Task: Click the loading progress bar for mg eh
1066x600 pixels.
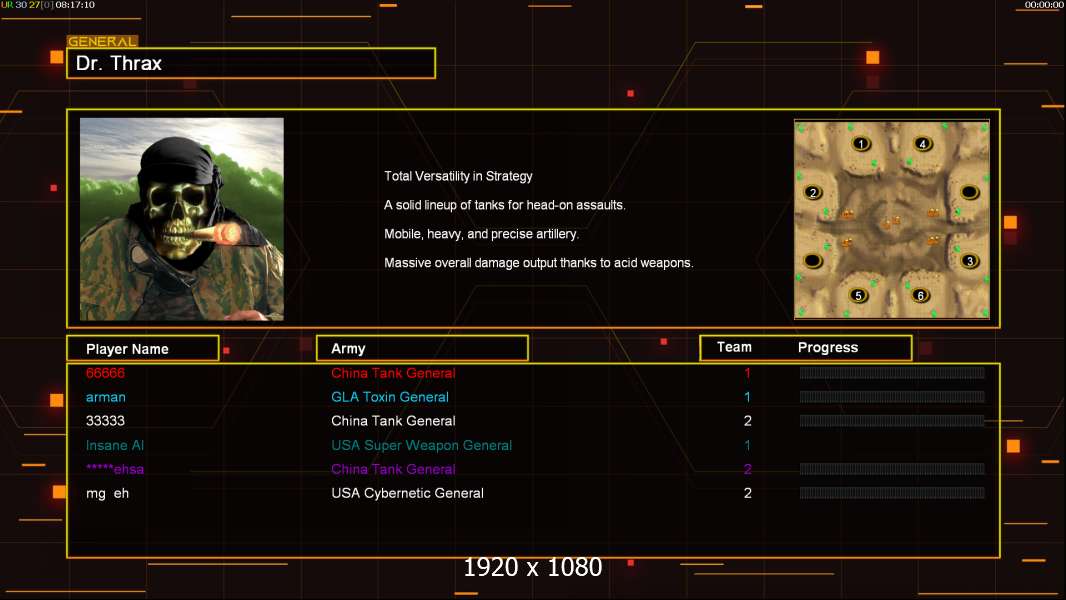Action: pyautogui.click(x=892, y=493)
